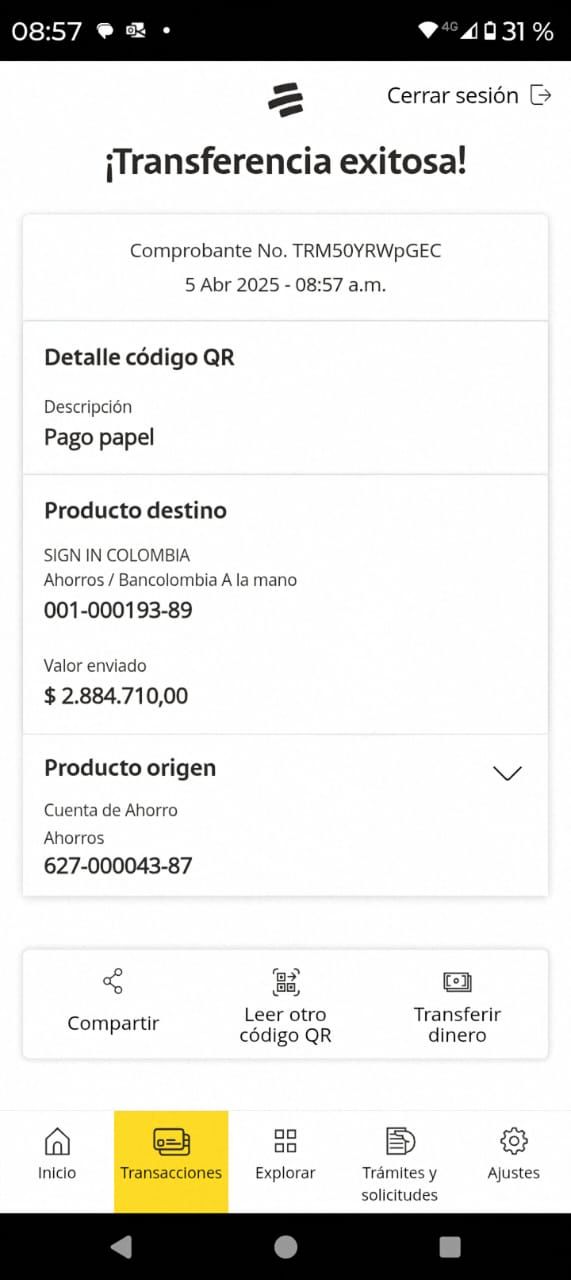Click the logout arrow icon
571x1280 pixels.
540,95
